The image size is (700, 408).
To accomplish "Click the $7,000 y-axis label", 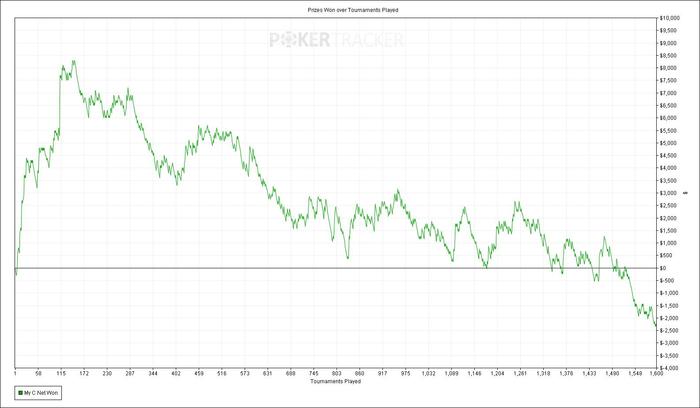I will (x=669, y=93).
